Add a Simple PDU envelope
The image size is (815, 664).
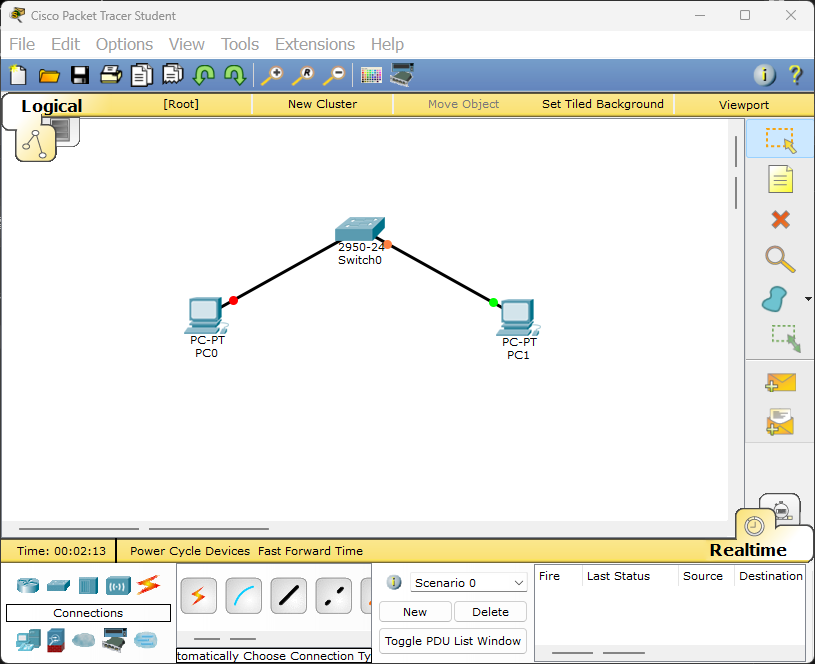point(780,383)
